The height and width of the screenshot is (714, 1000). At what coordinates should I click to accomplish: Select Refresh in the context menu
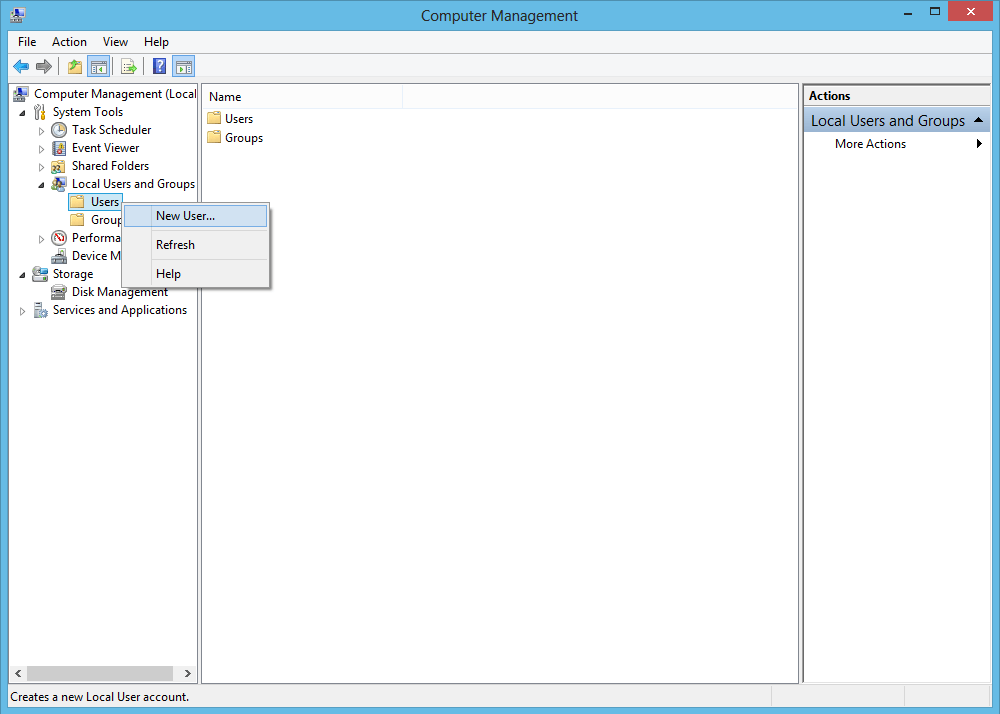[x=175, y=245]
